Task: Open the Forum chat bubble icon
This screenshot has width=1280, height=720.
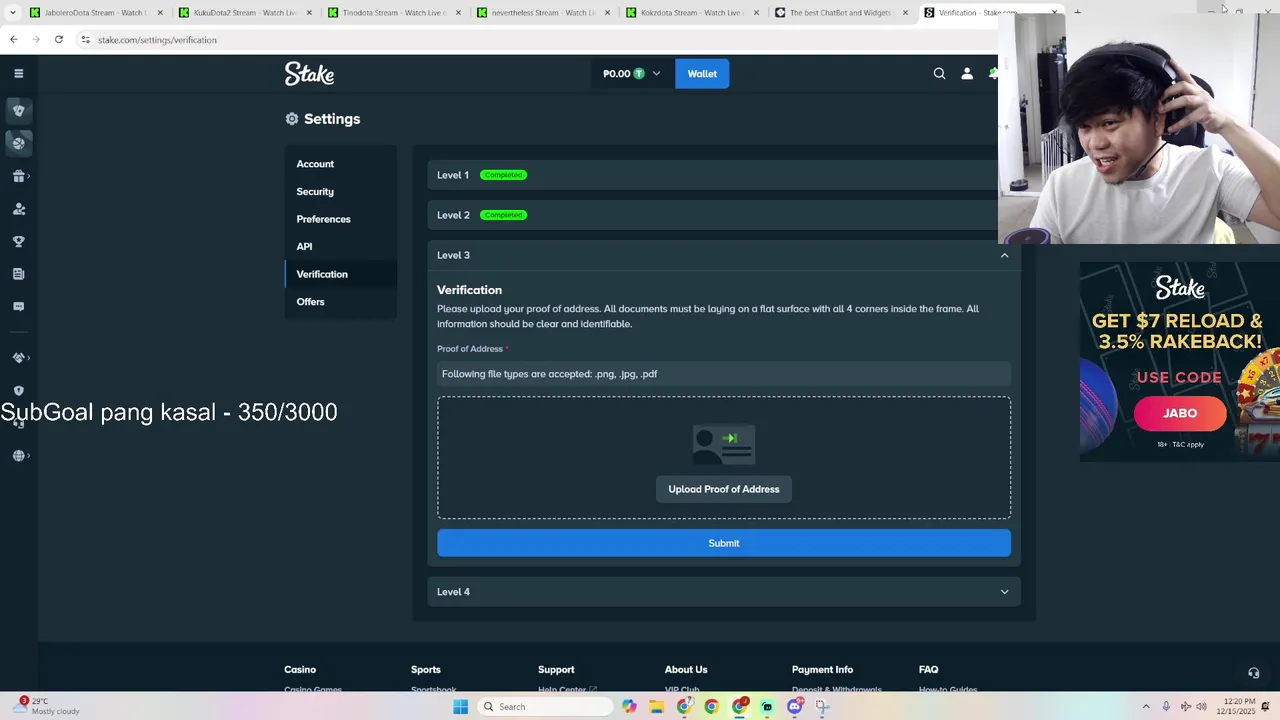Action: point(18,307)
